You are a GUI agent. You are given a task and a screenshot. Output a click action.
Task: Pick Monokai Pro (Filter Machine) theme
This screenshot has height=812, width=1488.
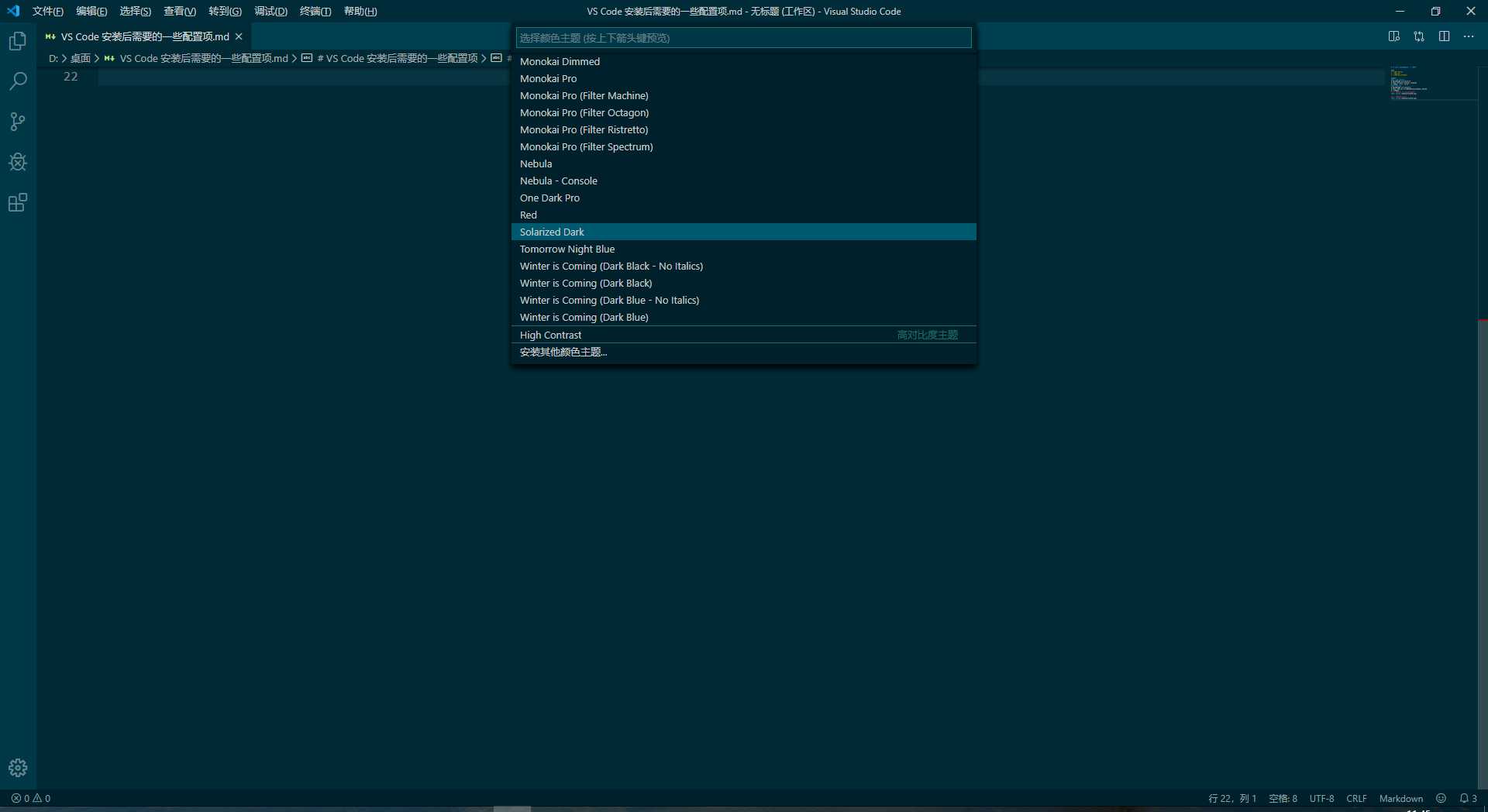coord(743,95)
